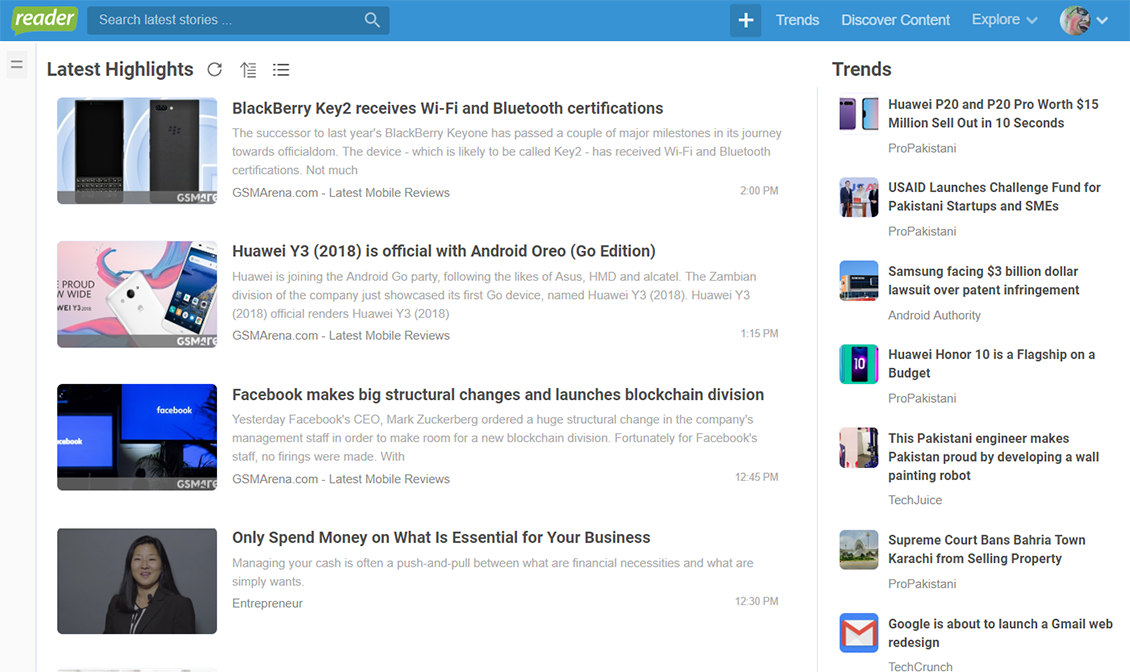Click the Samsung lawsuit trend thumbnail
Screen dimensions: 1130x672
click(859, 280)
